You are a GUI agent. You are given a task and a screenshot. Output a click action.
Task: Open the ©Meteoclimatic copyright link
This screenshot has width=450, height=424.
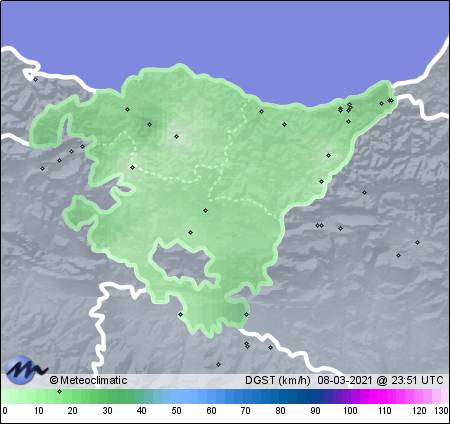pyautogui.click(x=88, y=380)
